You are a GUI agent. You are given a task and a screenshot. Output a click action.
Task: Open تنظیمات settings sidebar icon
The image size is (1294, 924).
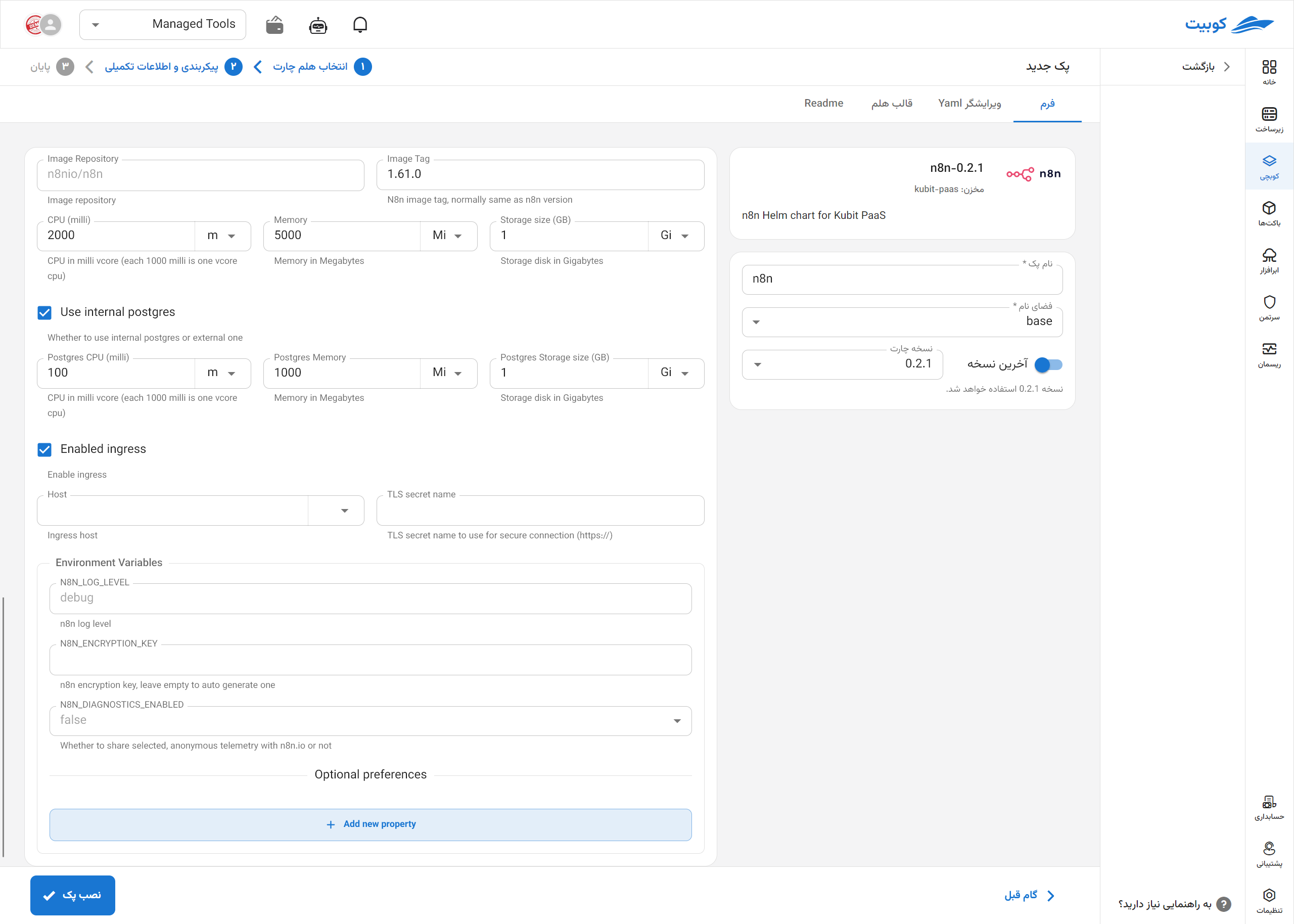[x=1269, y=901]
